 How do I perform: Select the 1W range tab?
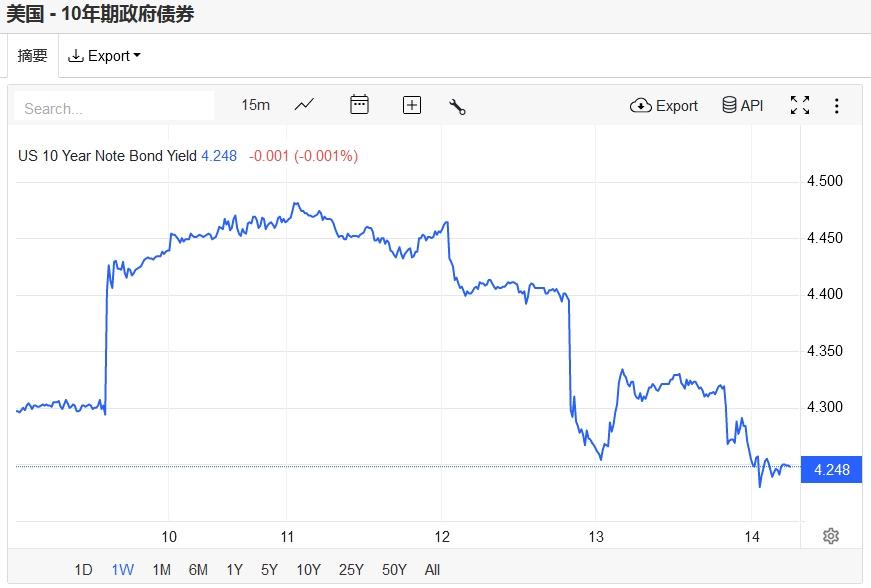pos(122,570)
